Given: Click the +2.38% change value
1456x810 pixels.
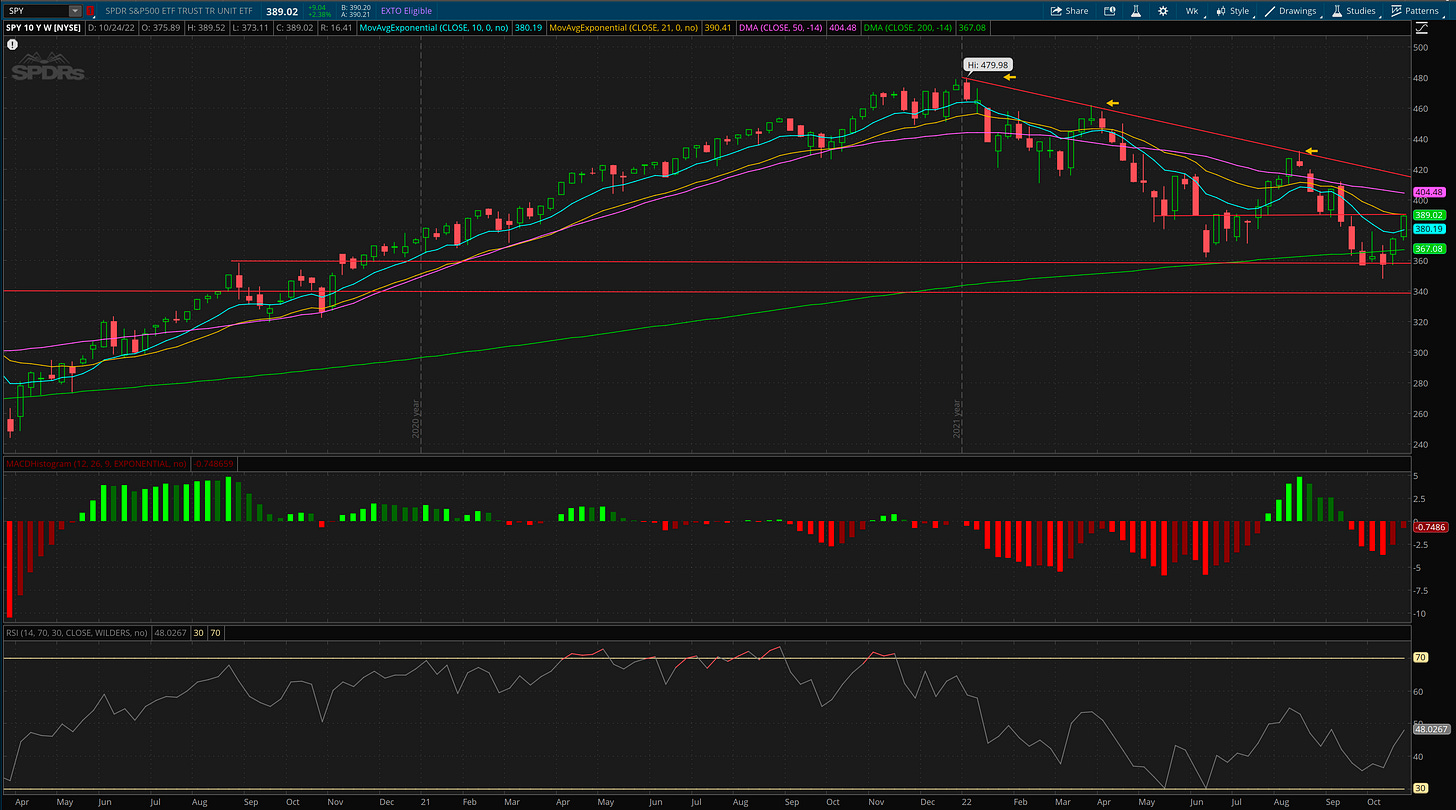Looking at the screenshot, I should tap(318, 14).
